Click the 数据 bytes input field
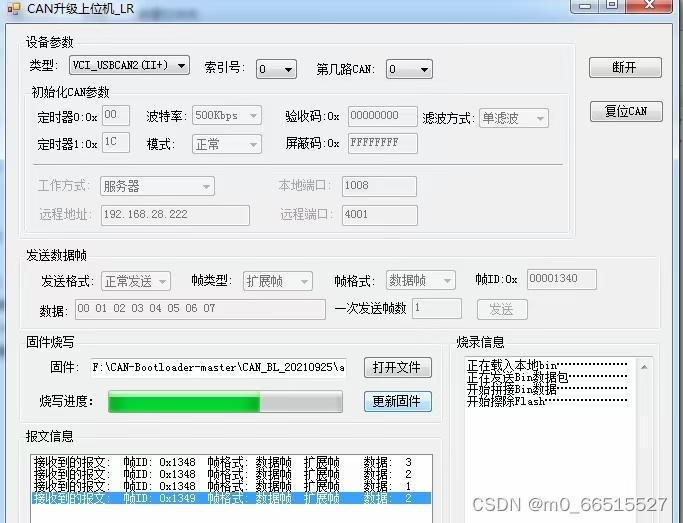The height and width of the screenshot is (523, 683). (x=200, y=309)
